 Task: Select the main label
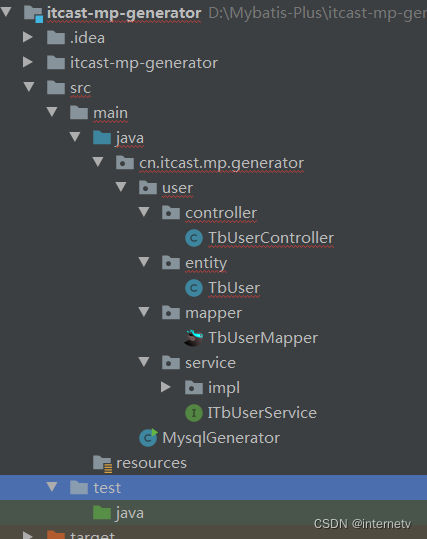pyautogui.click(x=110, y=113)
